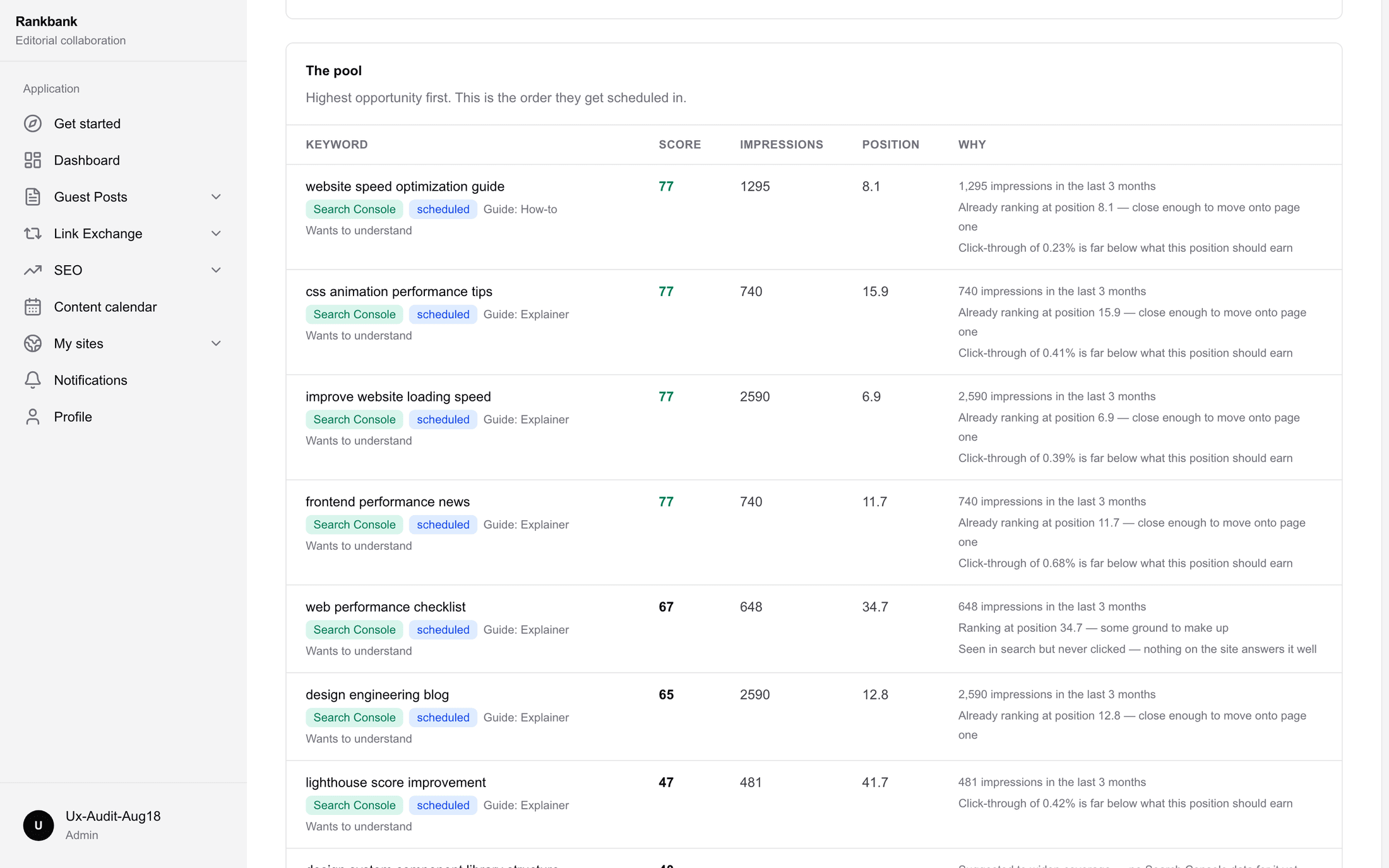Image resolution: width=1389 pixels, height=868 pixels.
Task: Click 'Click-through of 0.23%' explanation text
Action: [x=1125, y=248]
